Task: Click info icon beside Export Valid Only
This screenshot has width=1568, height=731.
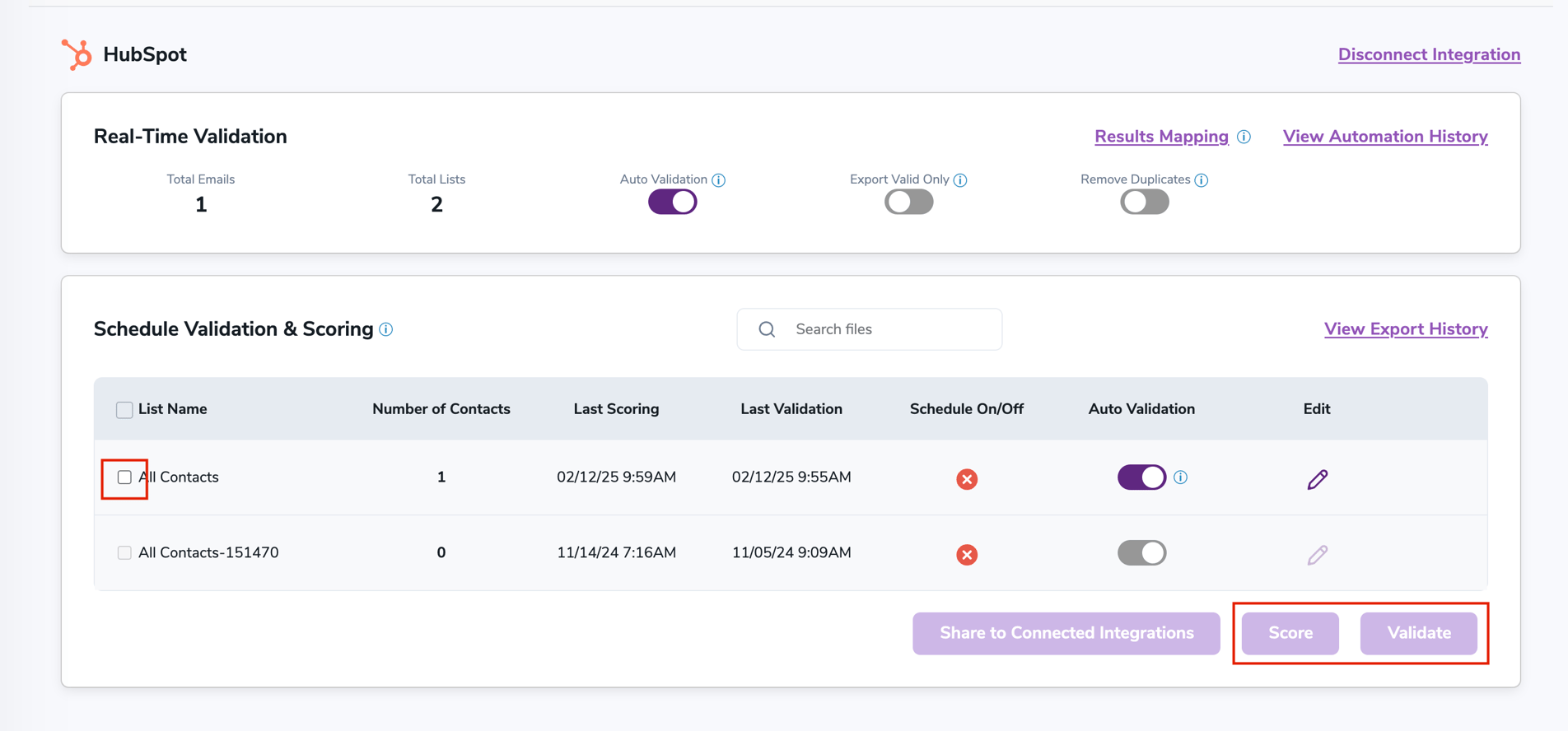Action: pyautogui.click(x=960, y=180)
